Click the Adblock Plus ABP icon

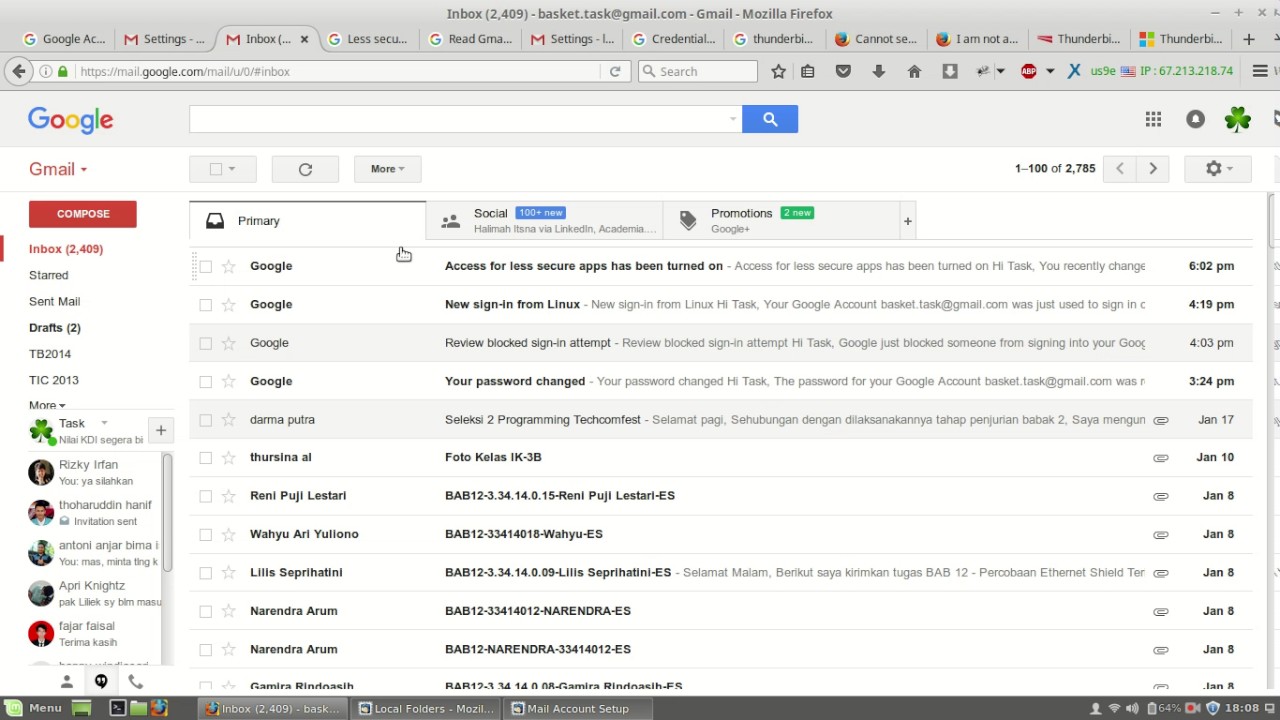(x=1028, y=71)
